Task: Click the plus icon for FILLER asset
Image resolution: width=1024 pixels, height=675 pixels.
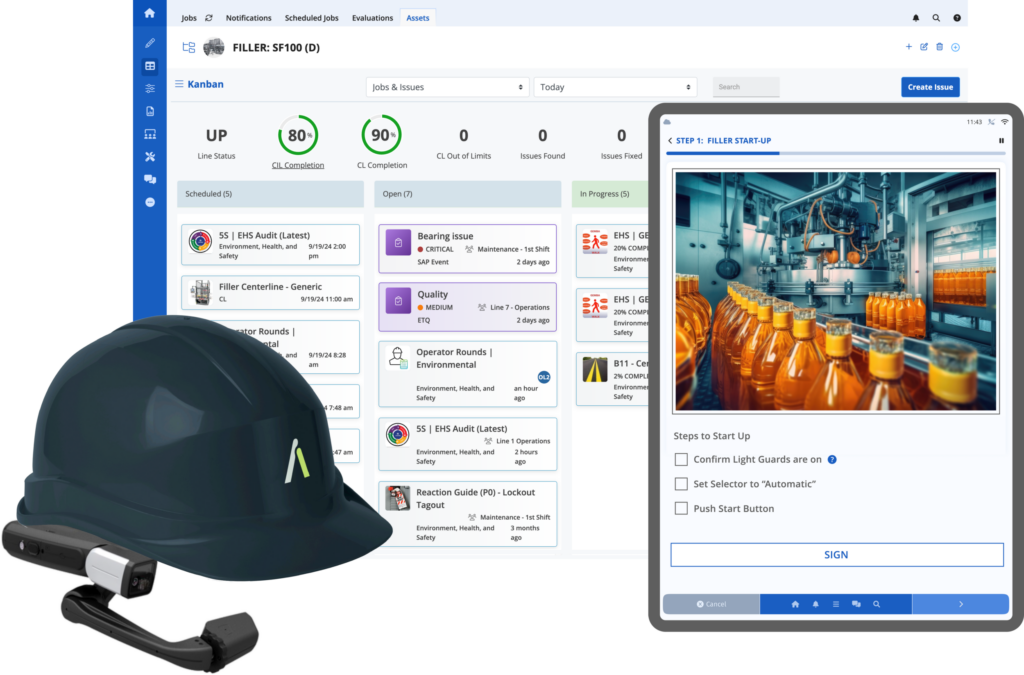Action: (x=908, y=47)
